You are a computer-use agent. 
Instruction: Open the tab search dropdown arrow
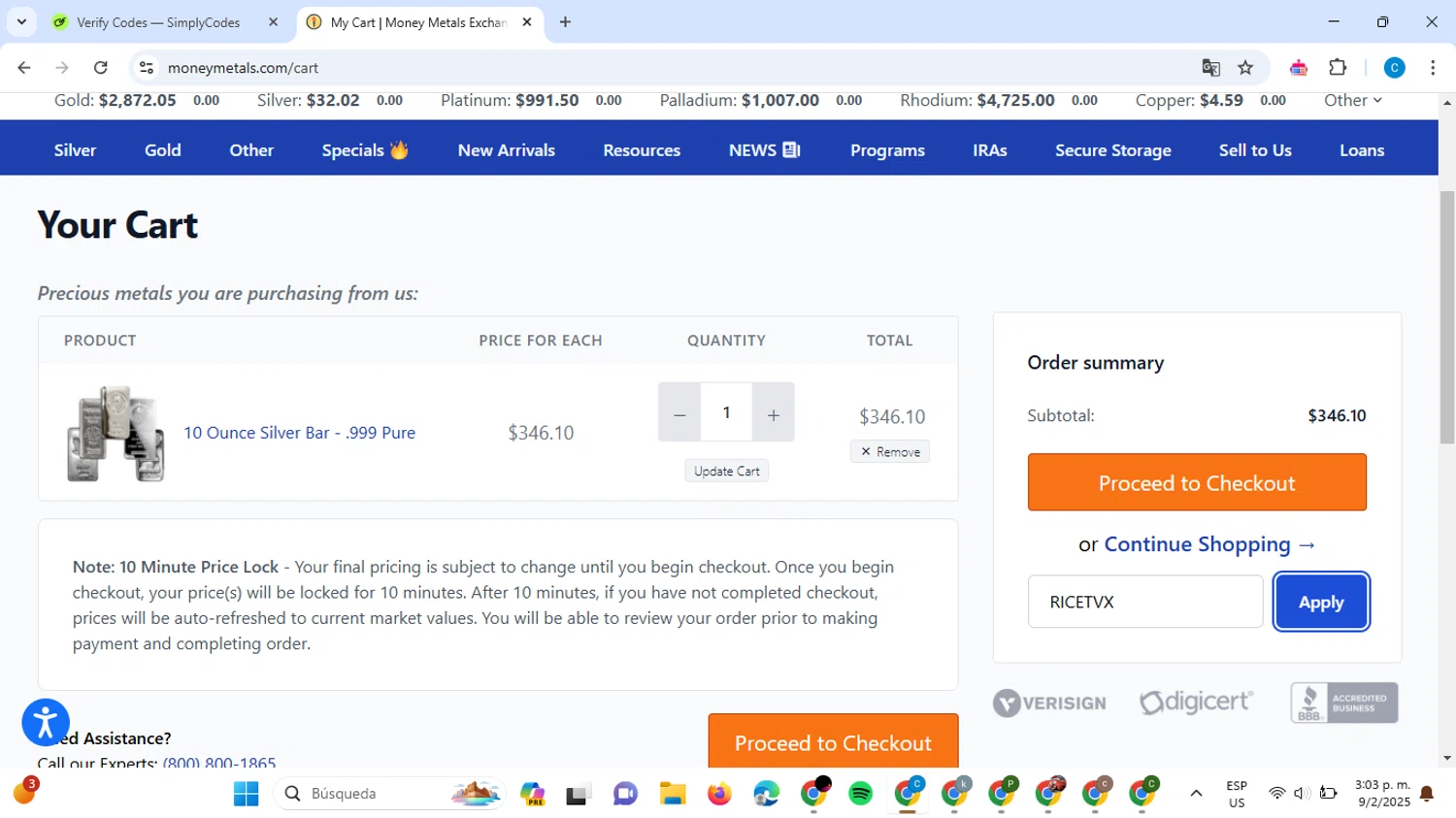pyautogui.click(x=21, y=22)
